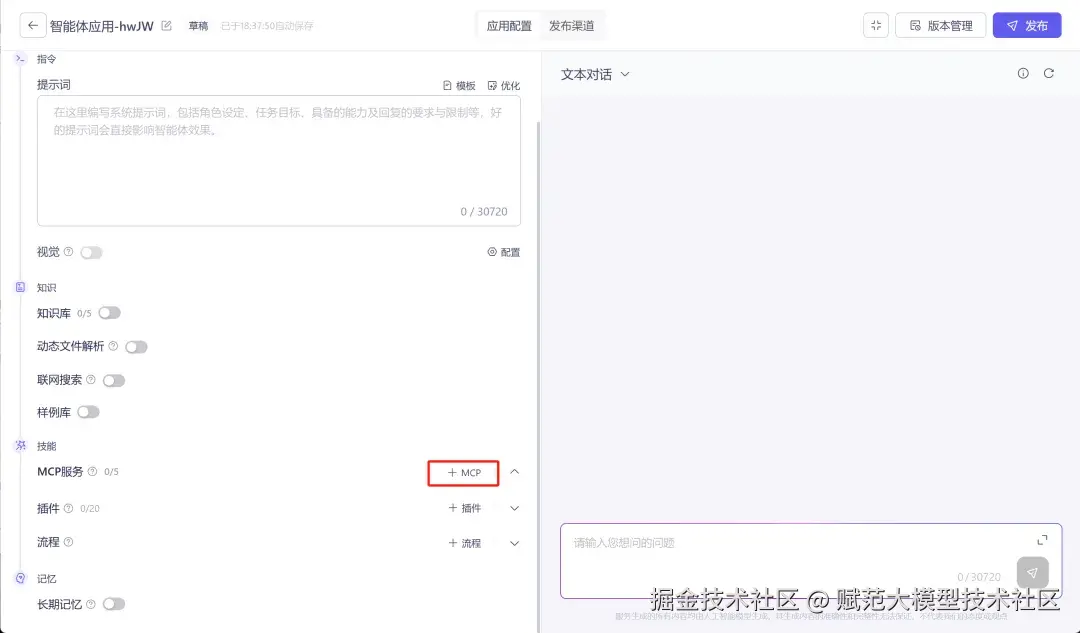
Task: Collapse the MCP服务 section chevron
Action: tap(514, 472)
